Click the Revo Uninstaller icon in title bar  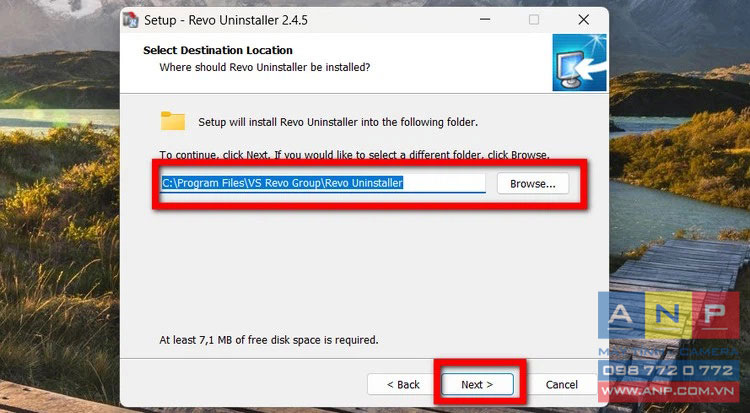pos(131,20)
